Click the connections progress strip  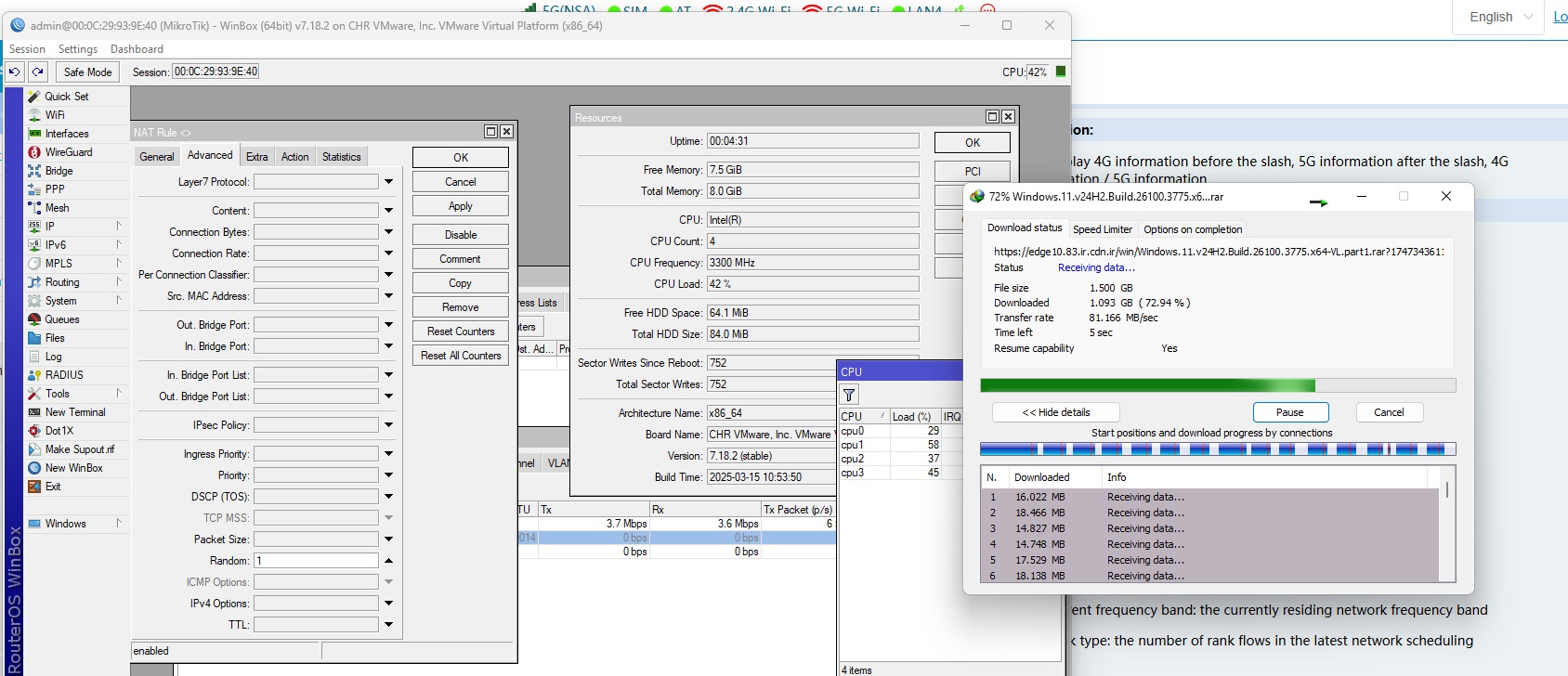1218,449
